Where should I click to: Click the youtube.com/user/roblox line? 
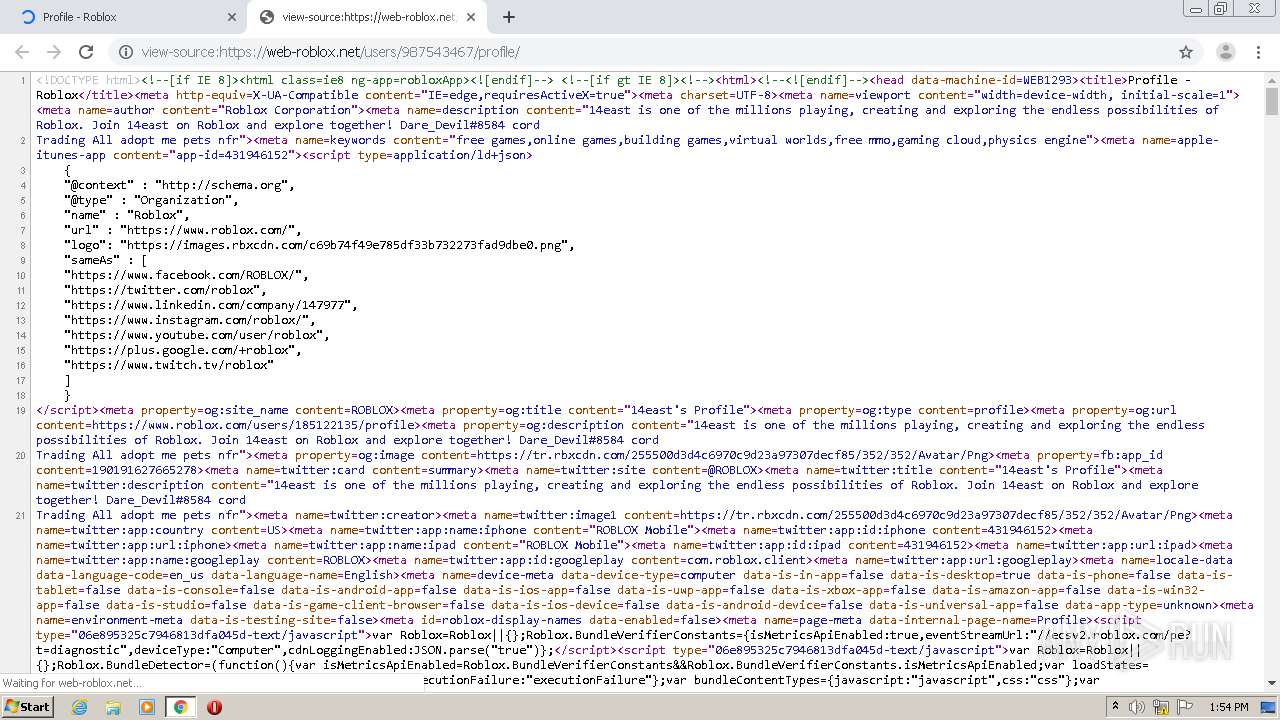(196, 335)
